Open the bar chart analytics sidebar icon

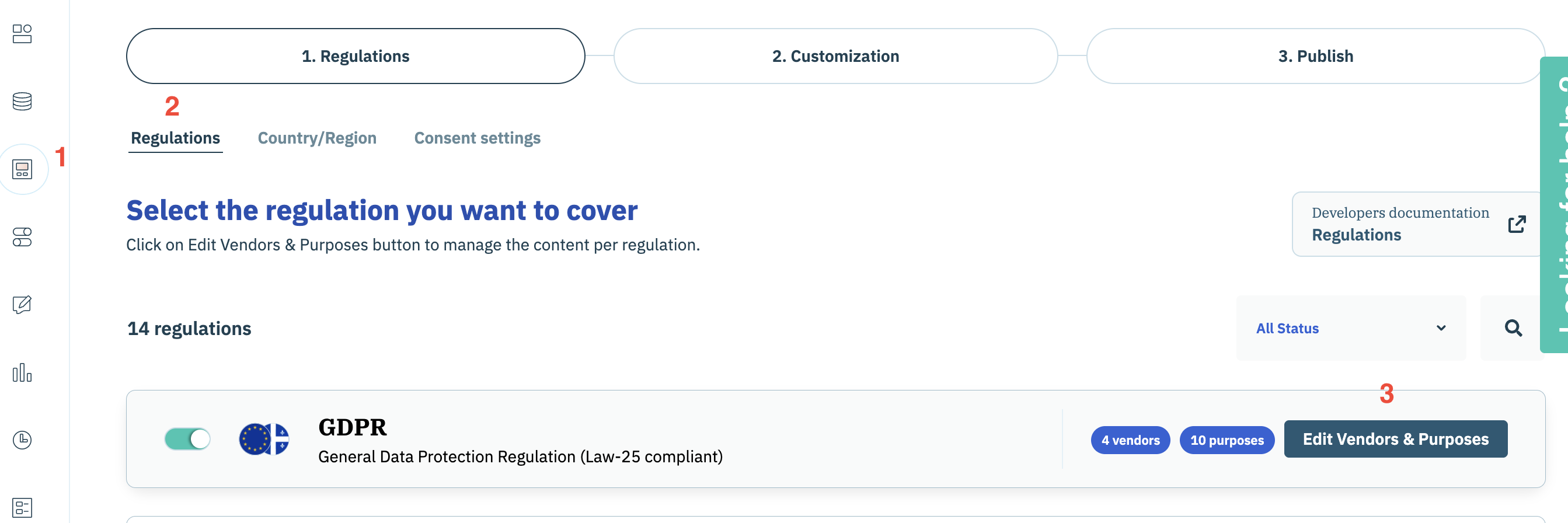(x=23, y=372)
